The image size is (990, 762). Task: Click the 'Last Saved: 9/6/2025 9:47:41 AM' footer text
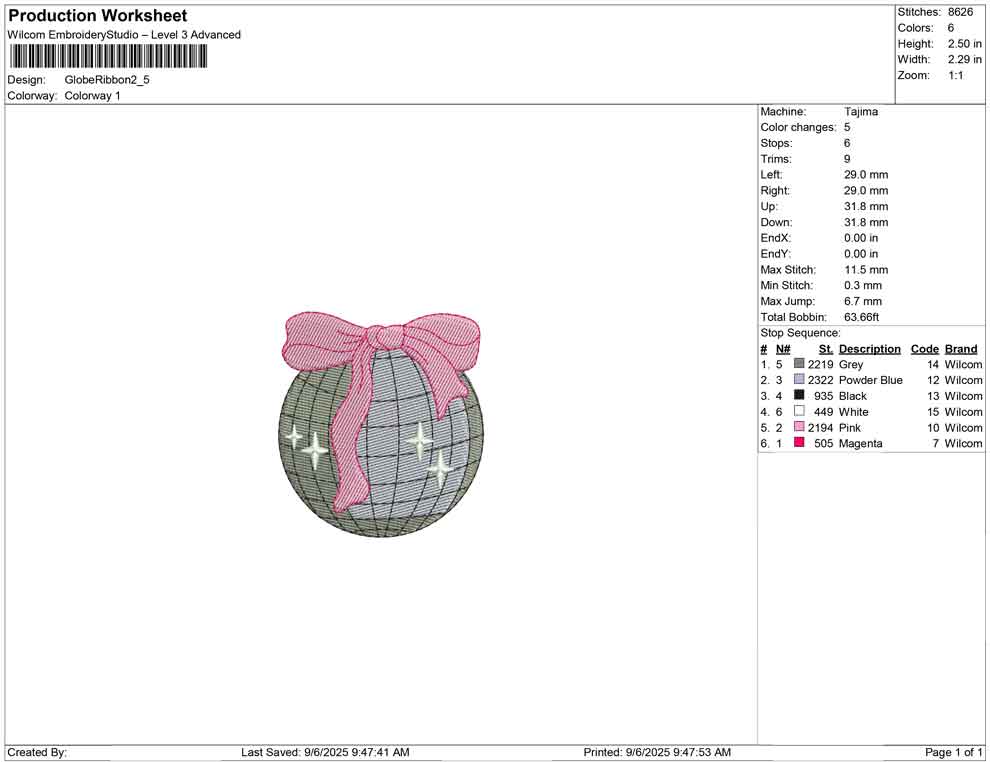click(325, 752)
